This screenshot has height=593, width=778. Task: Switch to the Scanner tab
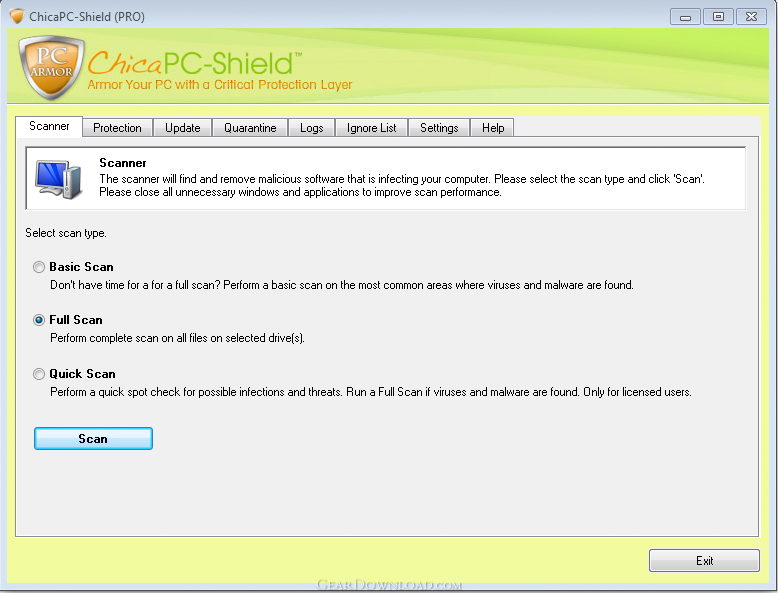click(x=49, y=126)
